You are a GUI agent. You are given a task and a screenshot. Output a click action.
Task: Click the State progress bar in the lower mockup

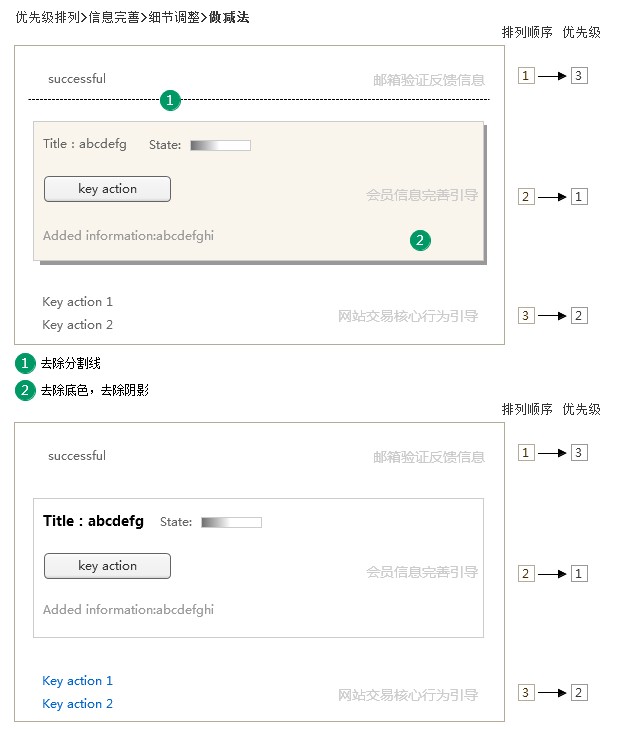(x=231, y=522)
